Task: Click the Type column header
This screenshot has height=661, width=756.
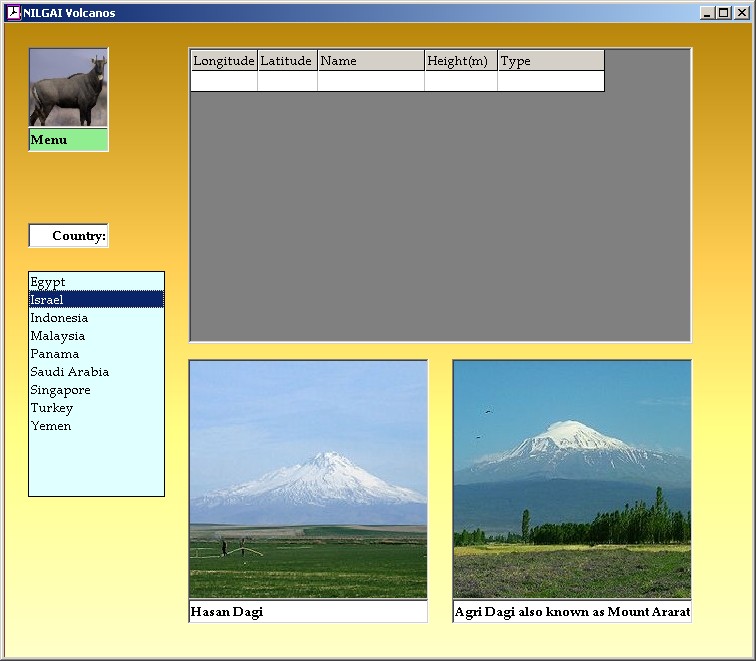Action: click(x=551, y=61)
